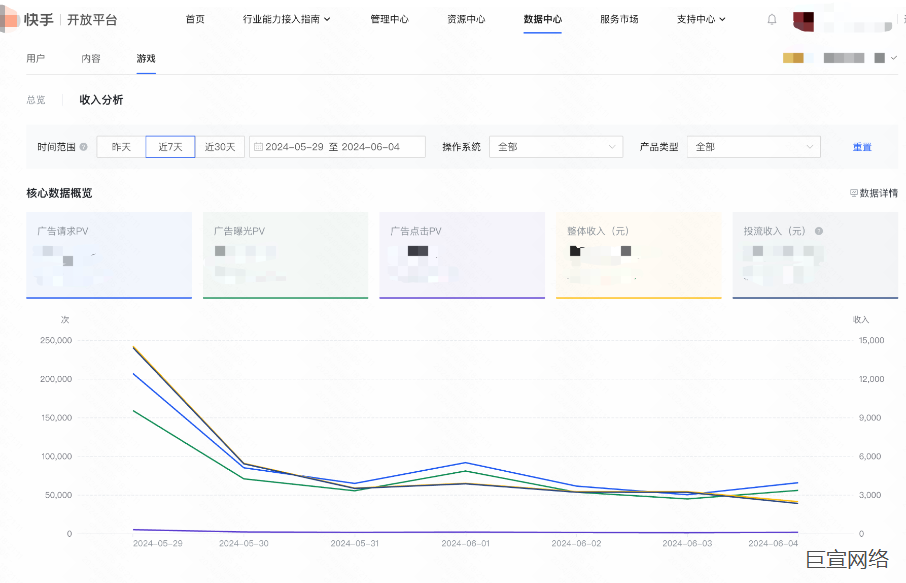Switch to 用户 tab

click(x=35, y=58)
